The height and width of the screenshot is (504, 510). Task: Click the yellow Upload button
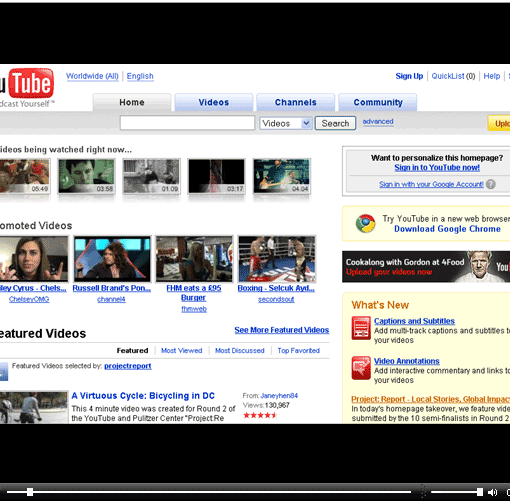pos(499,124)
